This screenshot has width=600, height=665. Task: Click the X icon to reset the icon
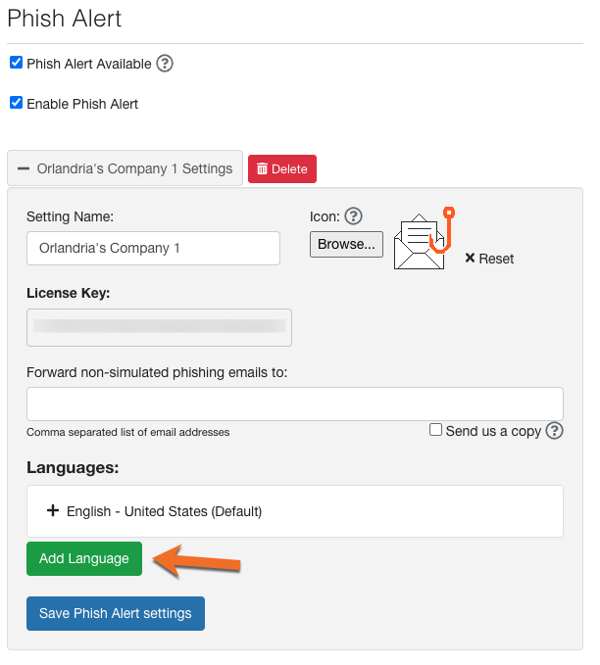click(470, 259)
